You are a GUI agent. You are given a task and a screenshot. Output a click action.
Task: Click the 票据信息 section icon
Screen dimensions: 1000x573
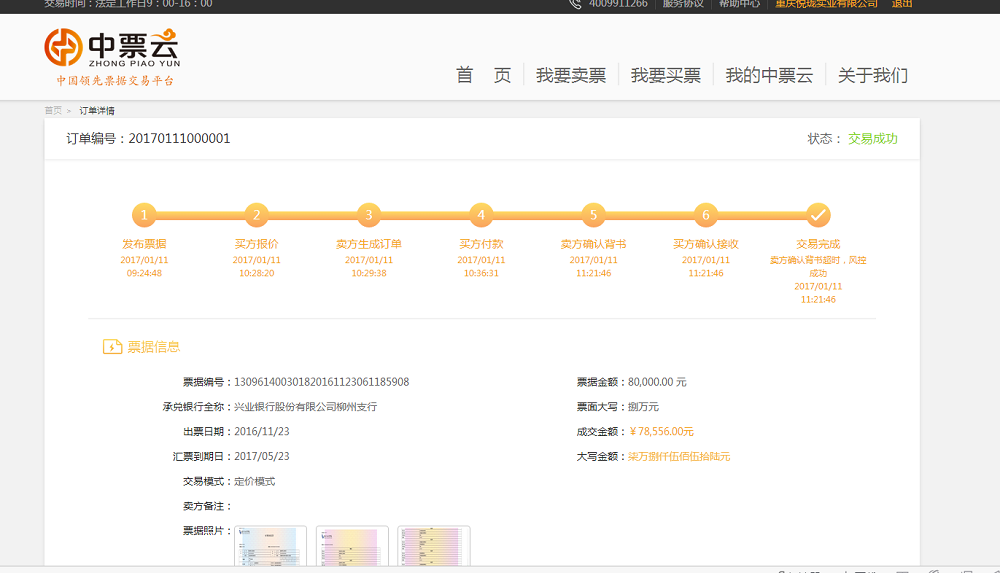coord(112,346)
